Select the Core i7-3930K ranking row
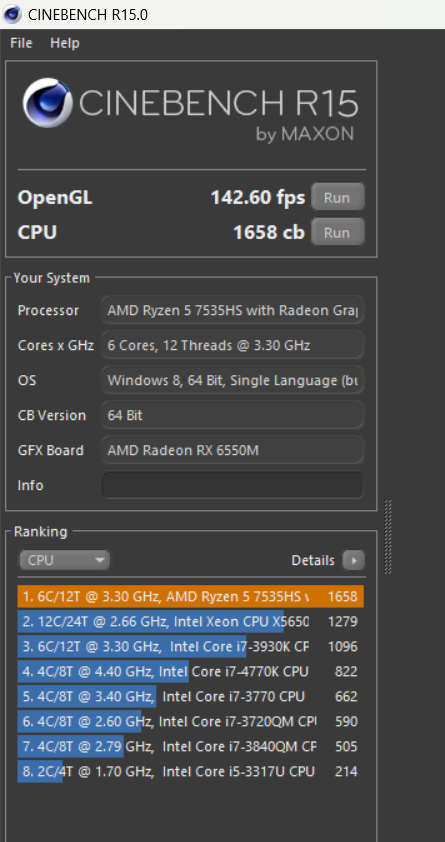 [191, 647]
